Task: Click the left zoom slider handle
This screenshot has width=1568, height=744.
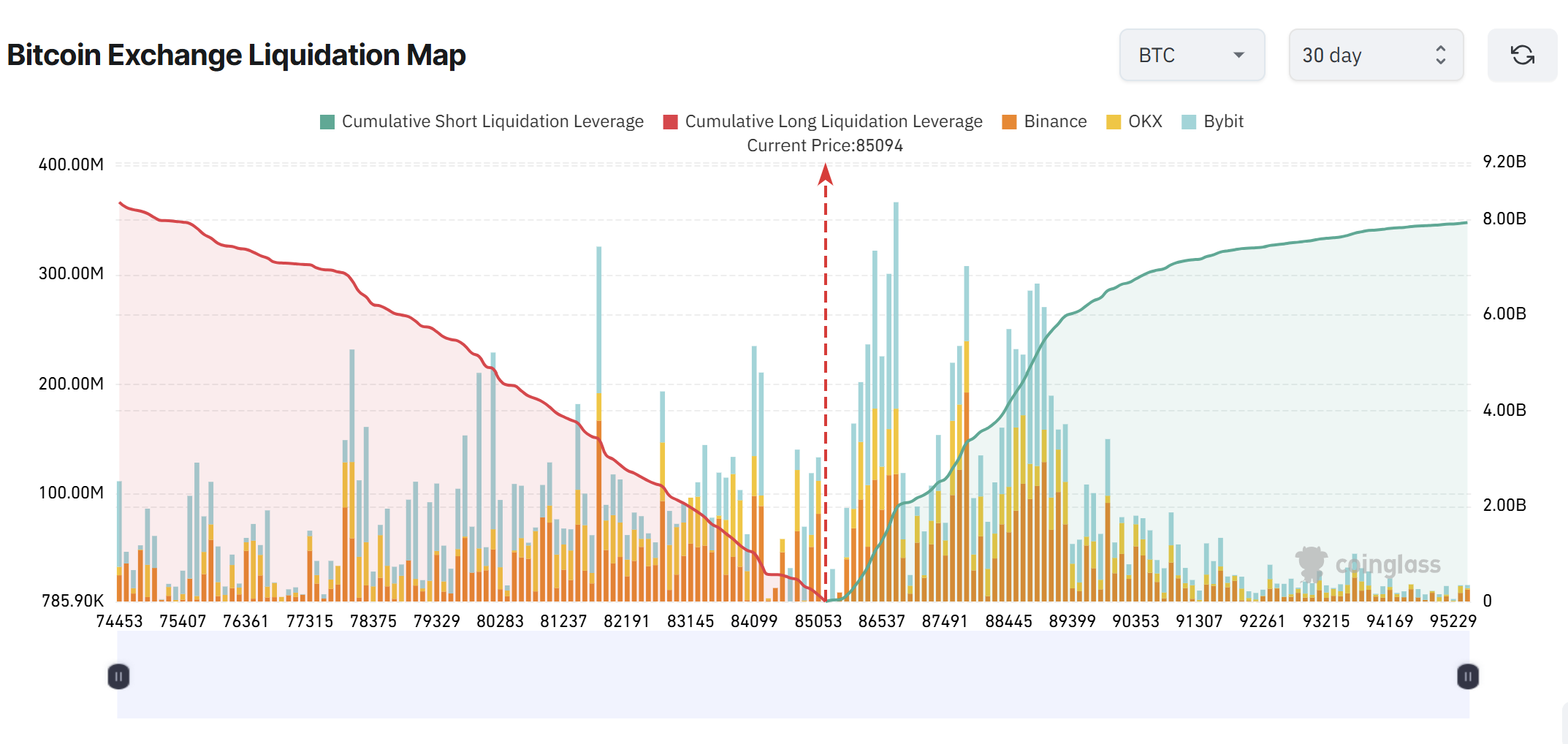Action: [118, 676]
